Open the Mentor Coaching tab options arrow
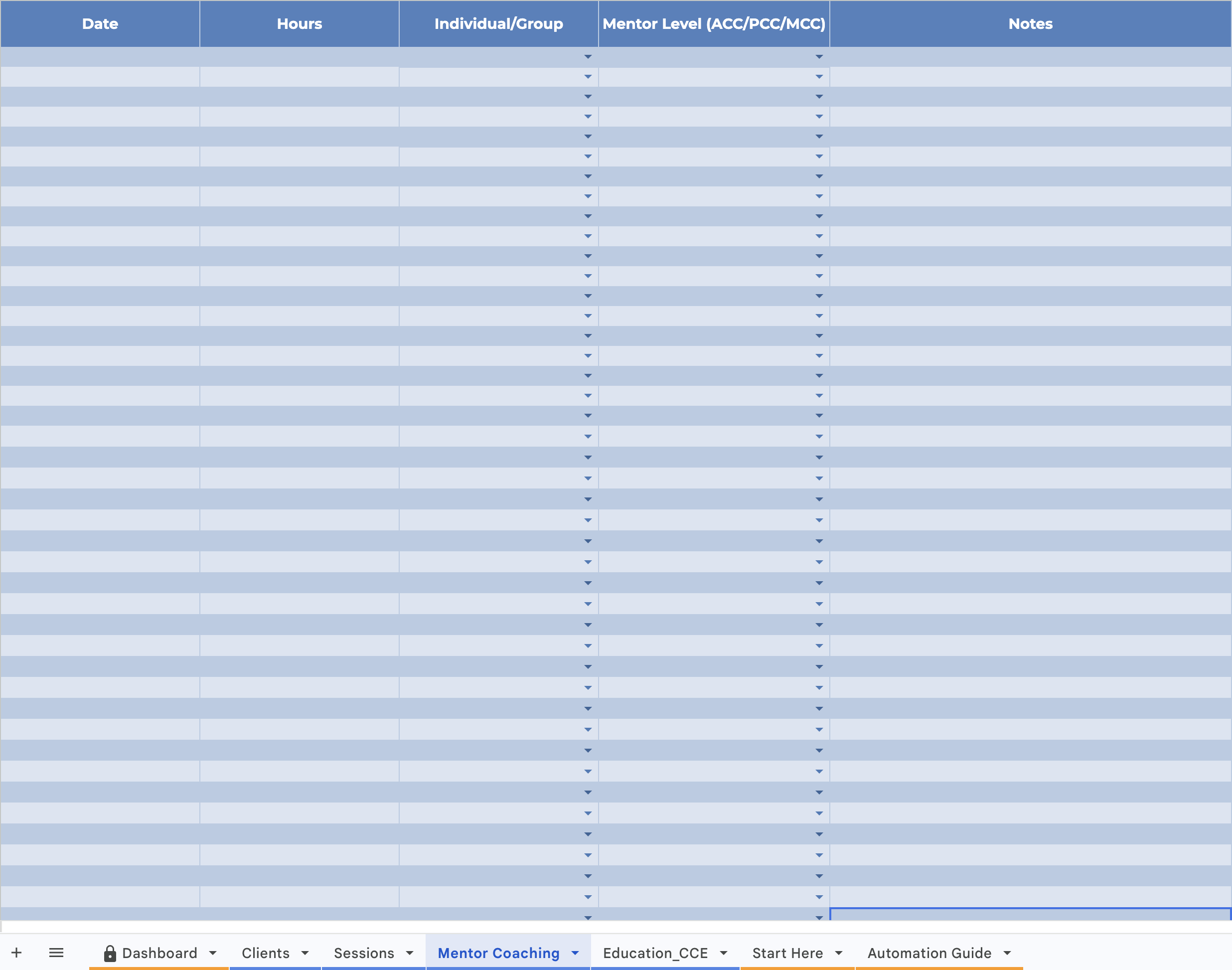 click(575, 953)
